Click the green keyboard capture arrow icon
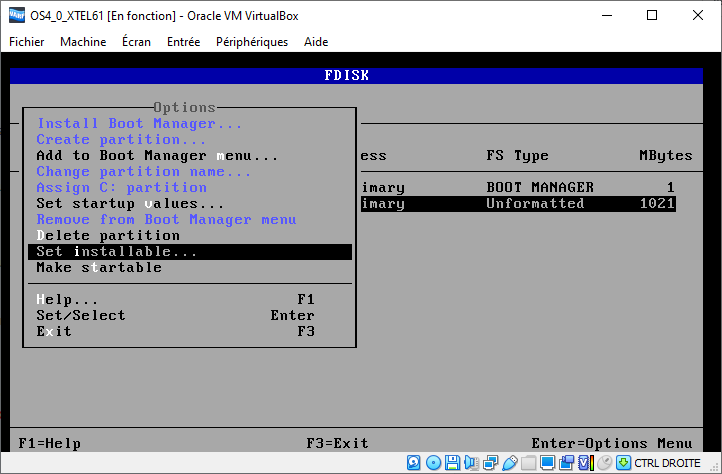This screenshot has width=722, height=474. tap(623, 463)
